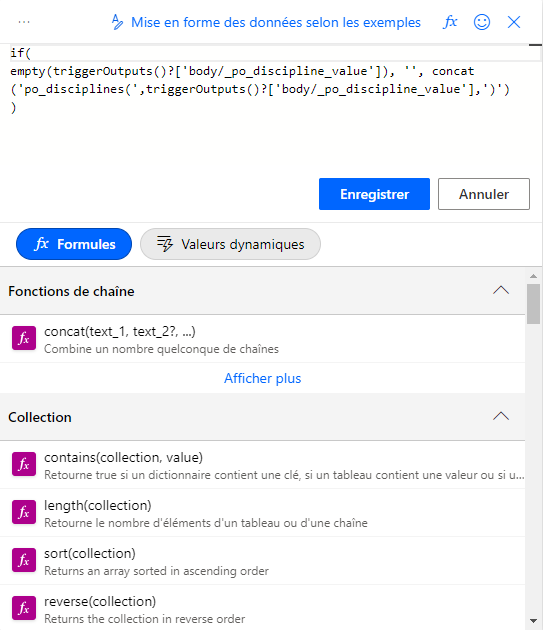
Task: Click the Annuler button
Action: (484, 194)
